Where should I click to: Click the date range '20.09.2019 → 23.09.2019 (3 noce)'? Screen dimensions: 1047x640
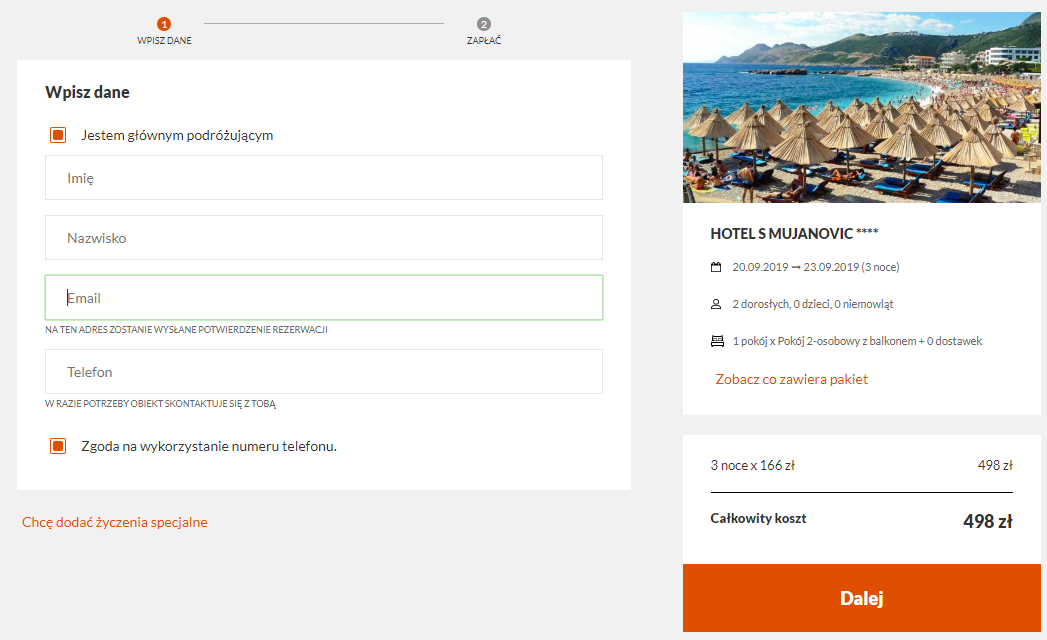pyautogui.click(x=816, y=267)
